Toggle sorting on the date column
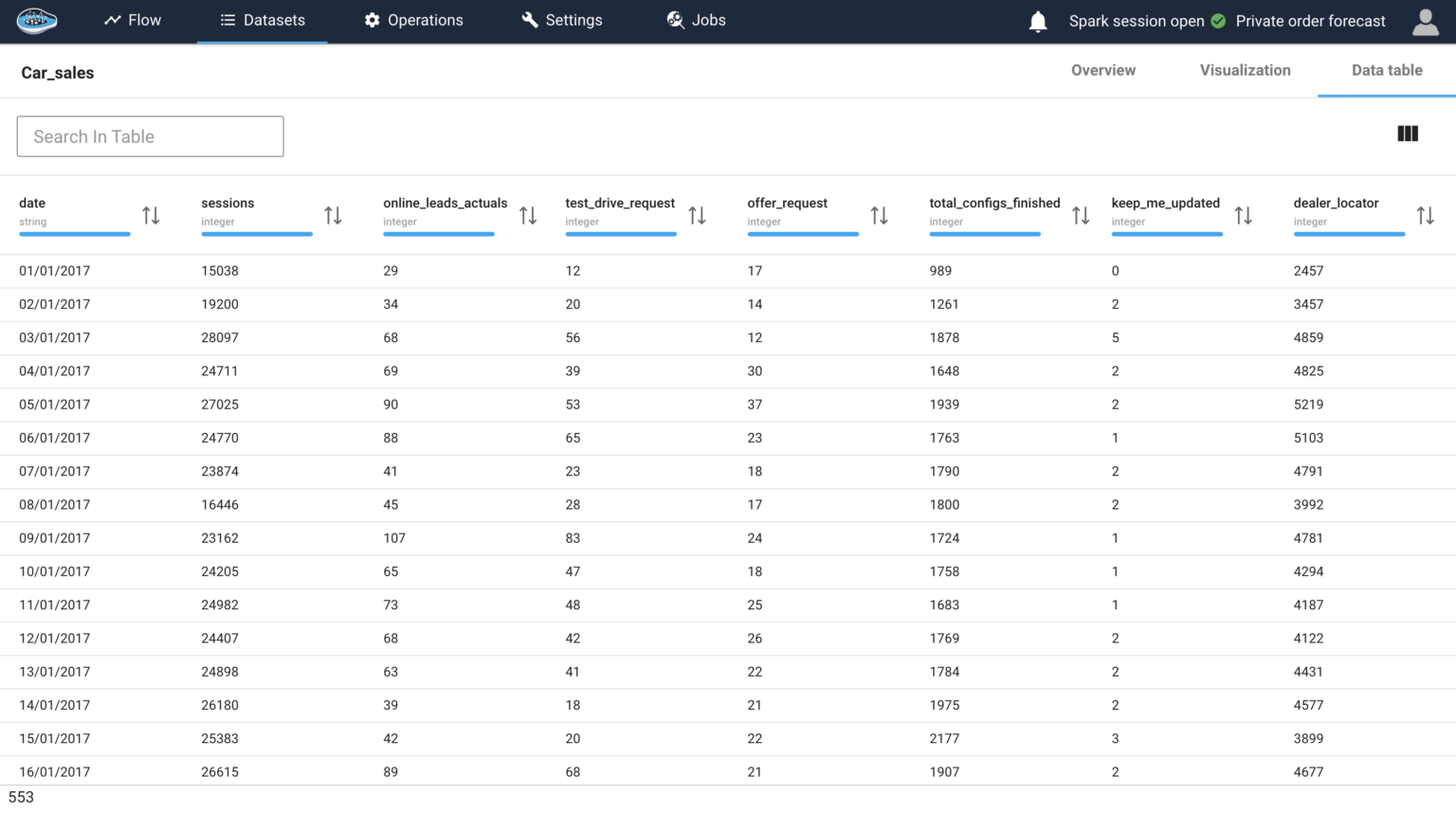Viewport: 1456px width, 813px height. 151,214
